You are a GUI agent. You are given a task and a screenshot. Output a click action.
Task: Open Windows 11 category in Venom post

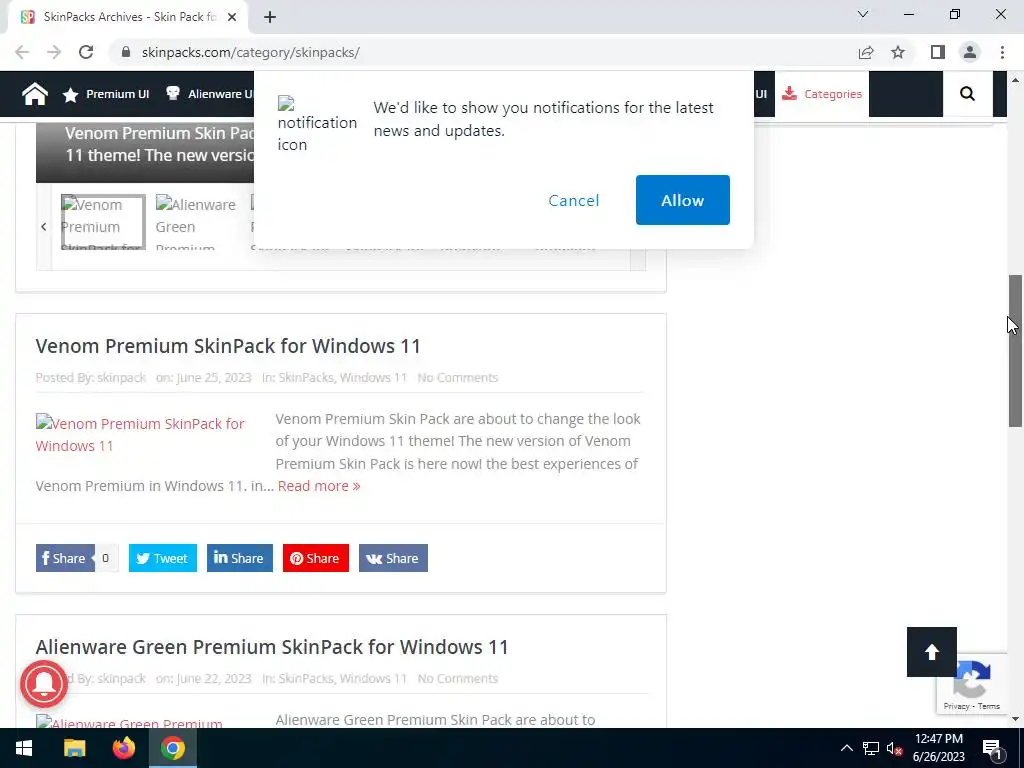click(x=374, y=377)
